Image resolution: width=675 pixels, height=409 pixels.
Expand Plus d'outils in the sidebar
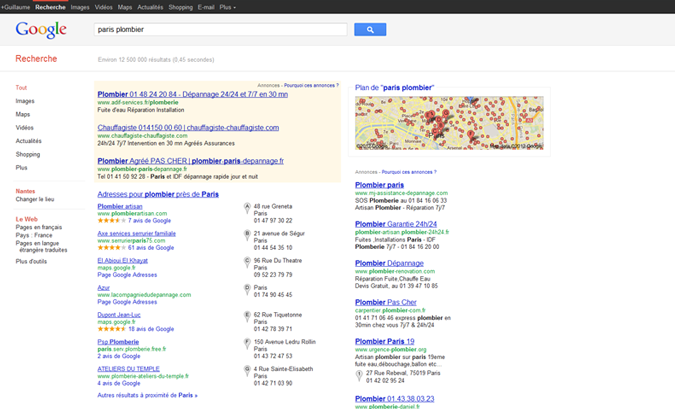[31, 261]
